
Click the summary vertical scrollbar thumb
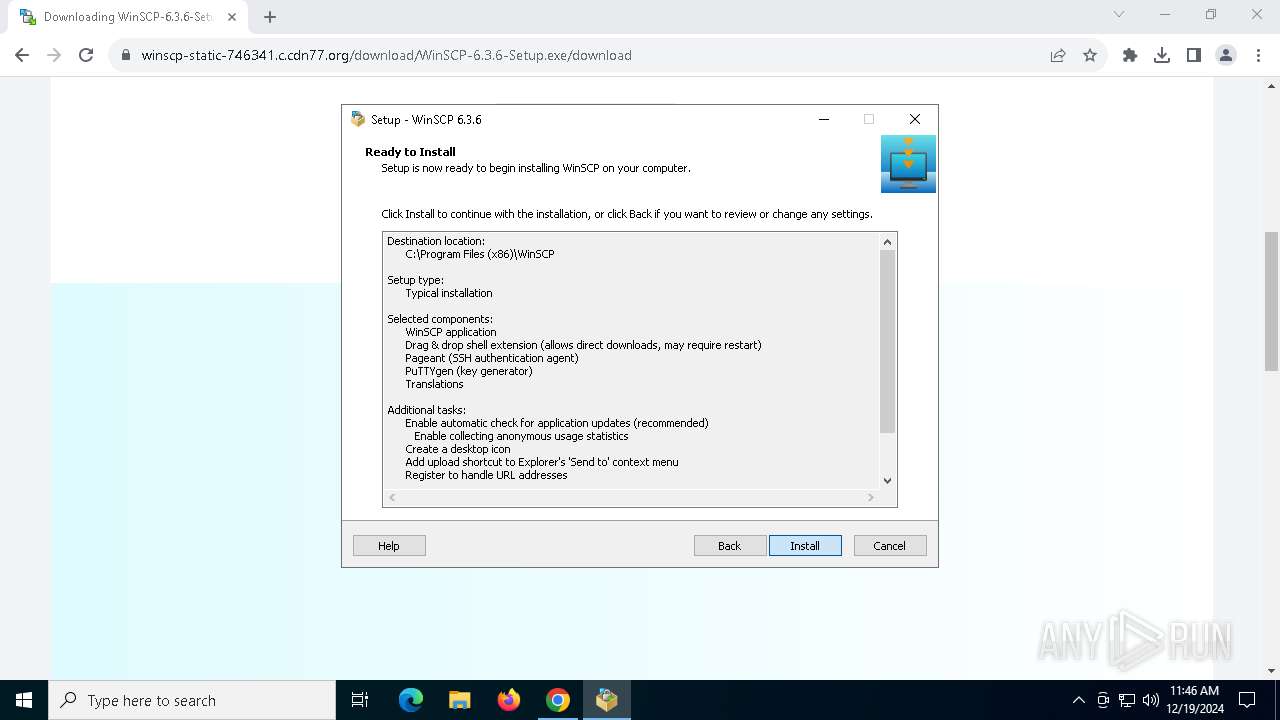[887, 341]
